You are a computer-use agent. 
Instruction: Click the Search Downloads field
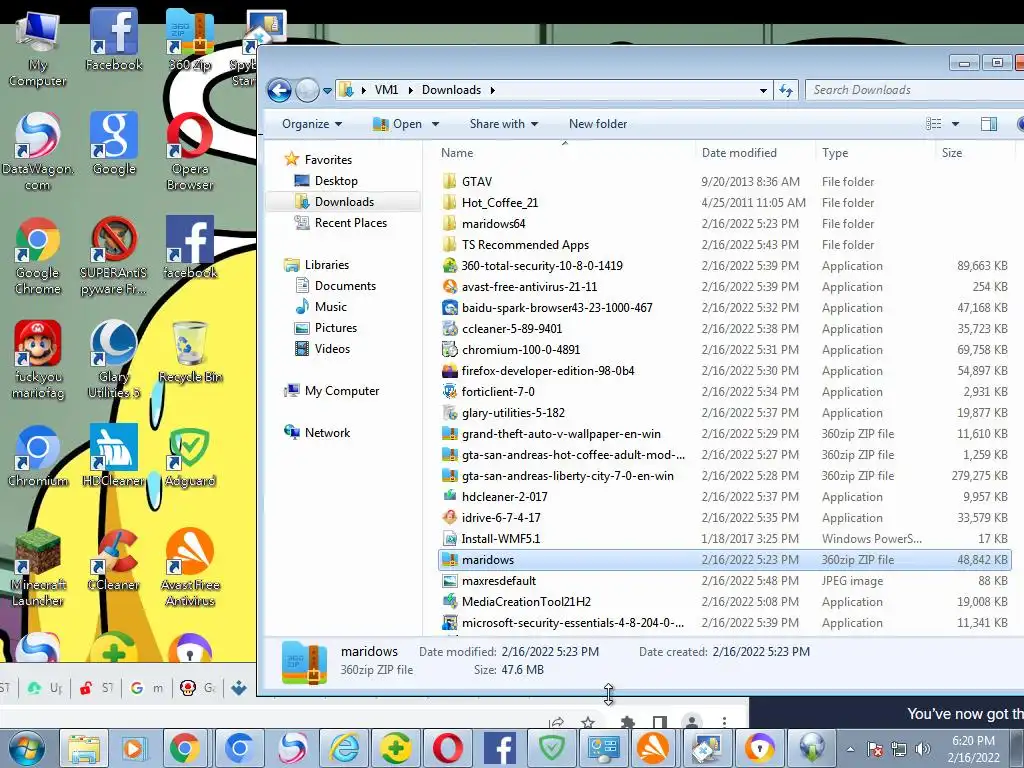click(914, 90)
